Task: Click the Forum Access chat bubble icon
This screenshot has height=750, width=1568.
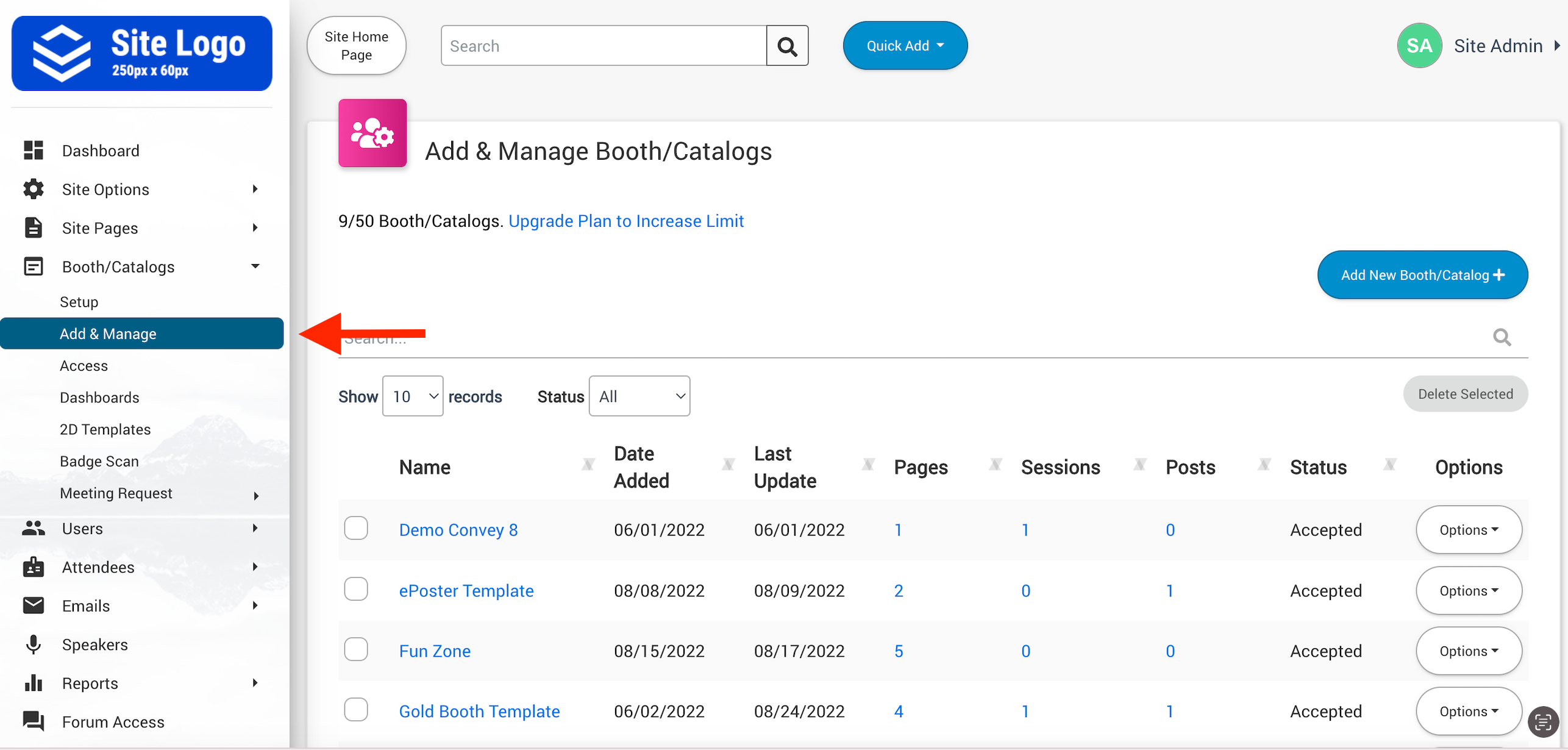Action: click(x=34, y=721)
